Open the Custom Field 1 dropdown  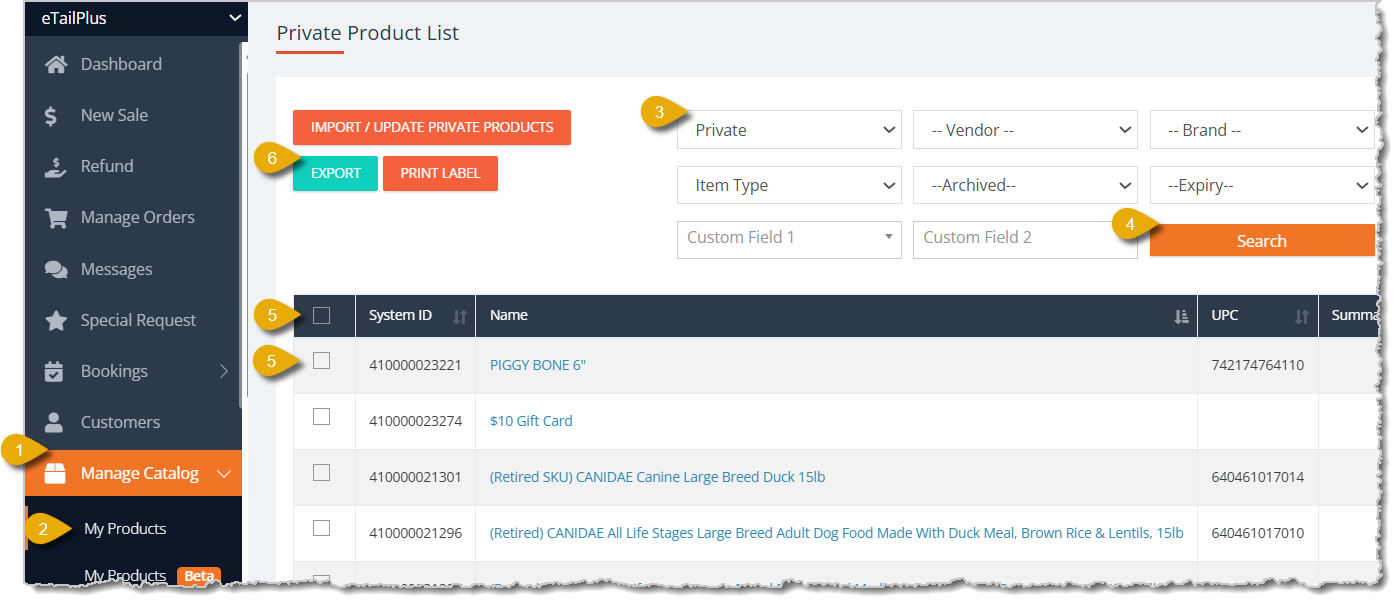pos(790,240)
